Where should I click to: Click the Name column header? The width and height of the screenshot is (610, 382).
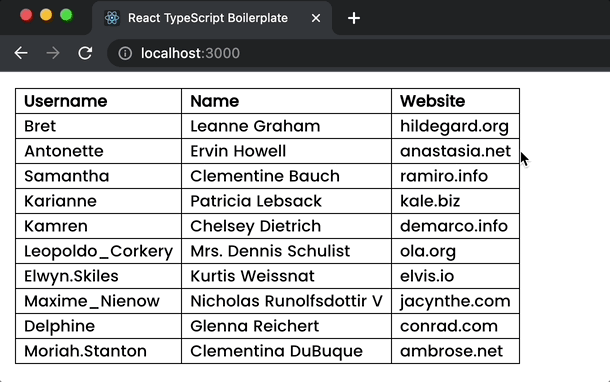click(286, 101)
